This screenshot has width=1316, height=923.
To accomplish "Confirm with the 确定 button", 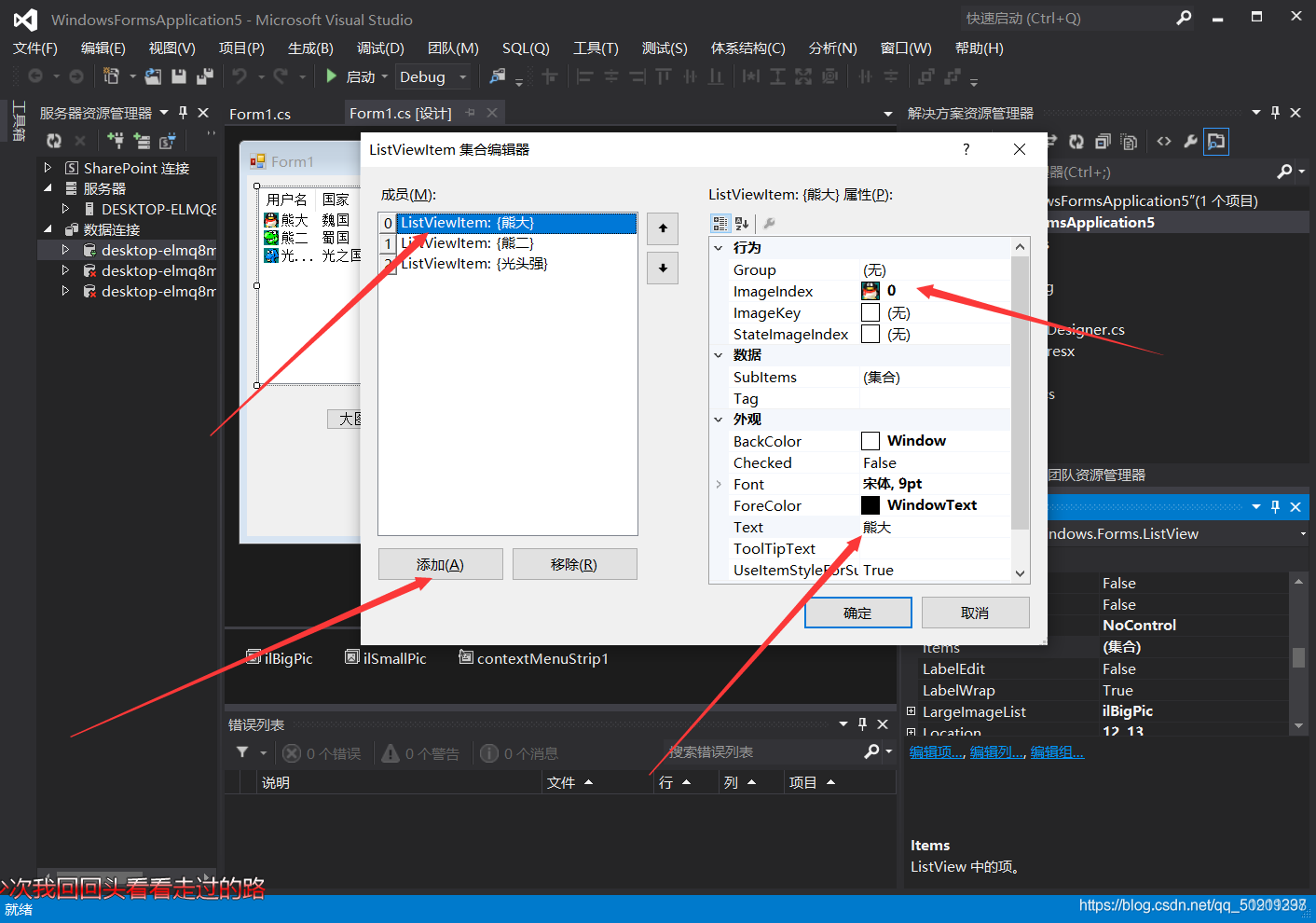I will point(857,613).
